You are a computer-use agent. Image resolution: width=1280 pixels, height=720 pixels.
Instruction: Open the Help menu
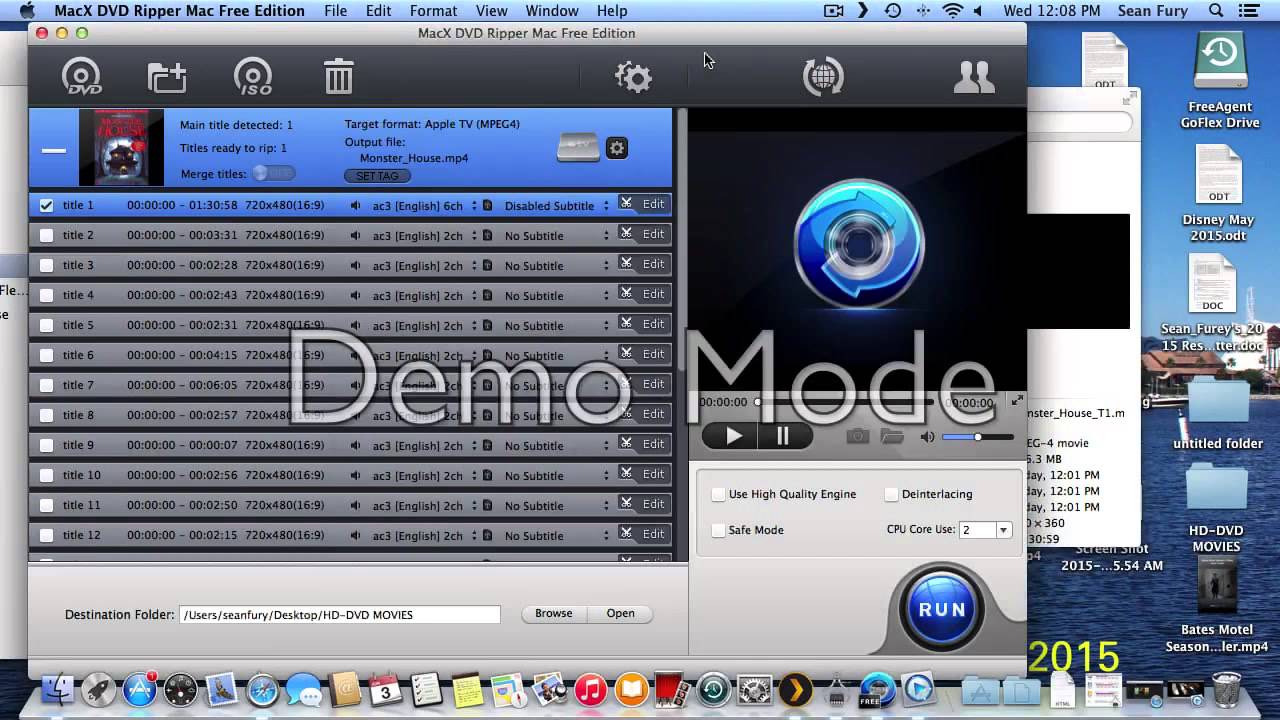pyautogui.click(x=612, y=11)
